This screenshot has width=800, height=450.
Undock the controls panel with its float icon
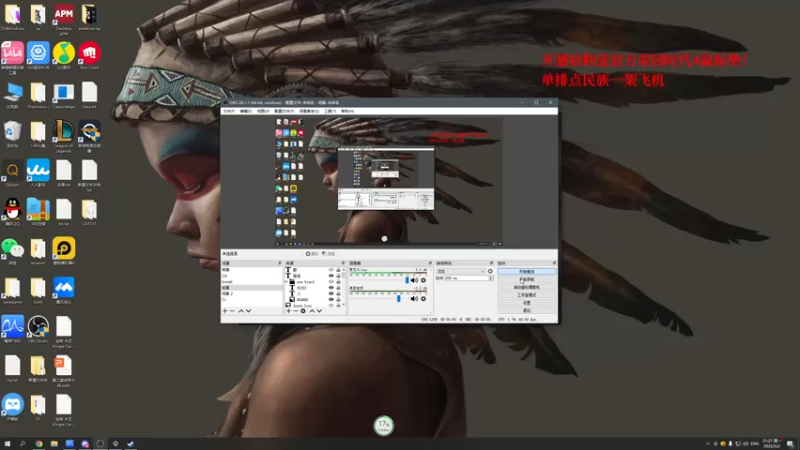[x=554, y=263]
